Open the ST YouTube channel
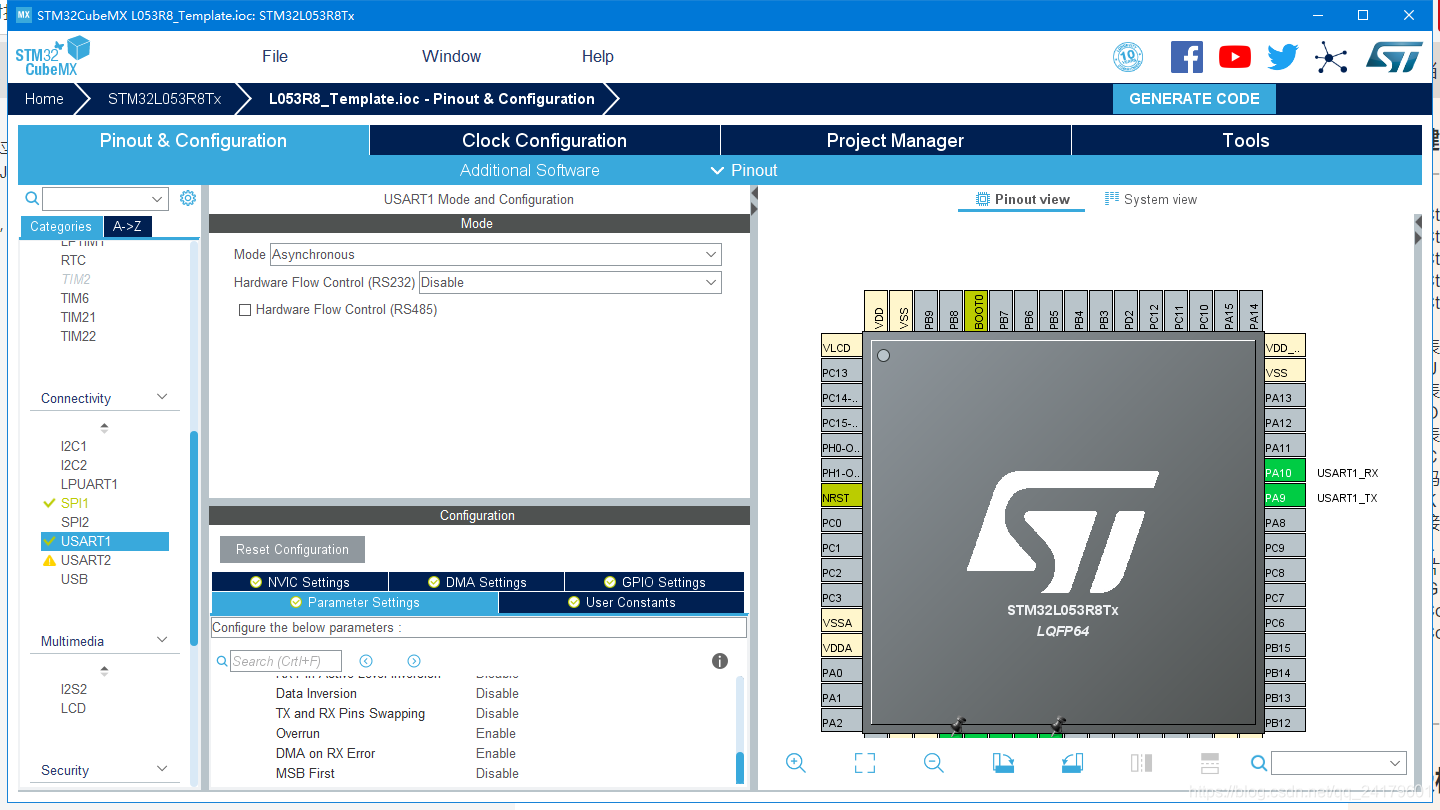1440x810 pixels. pos(1235,57)
